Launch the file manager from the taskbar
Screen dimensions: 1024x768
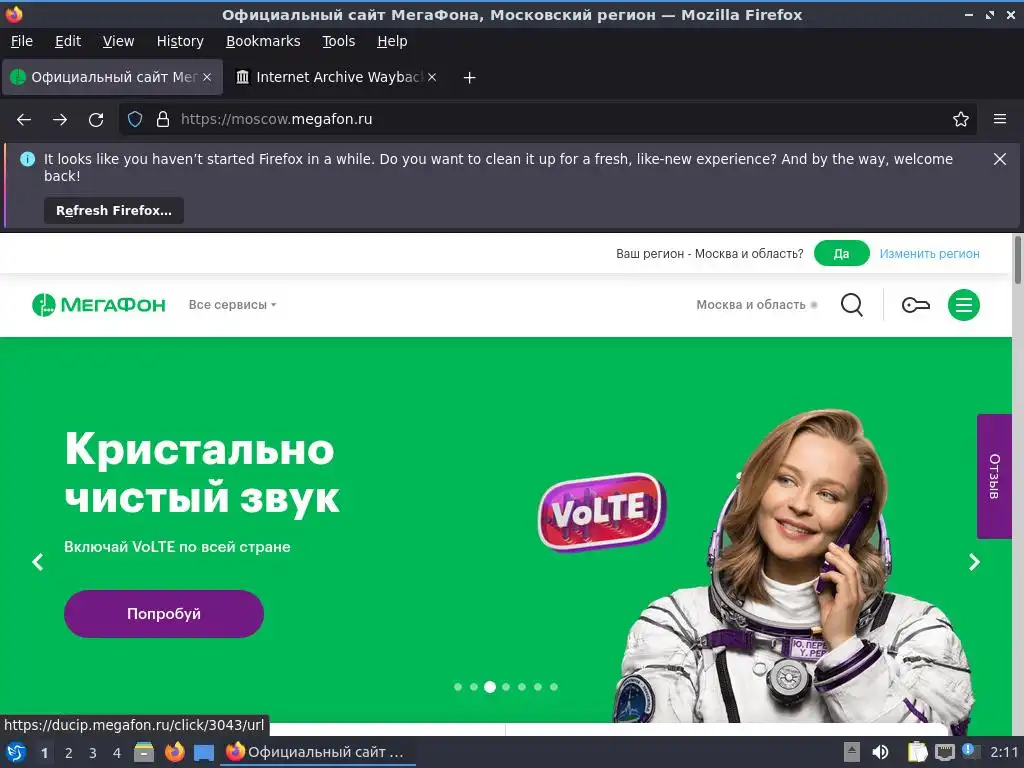point(144,752)
